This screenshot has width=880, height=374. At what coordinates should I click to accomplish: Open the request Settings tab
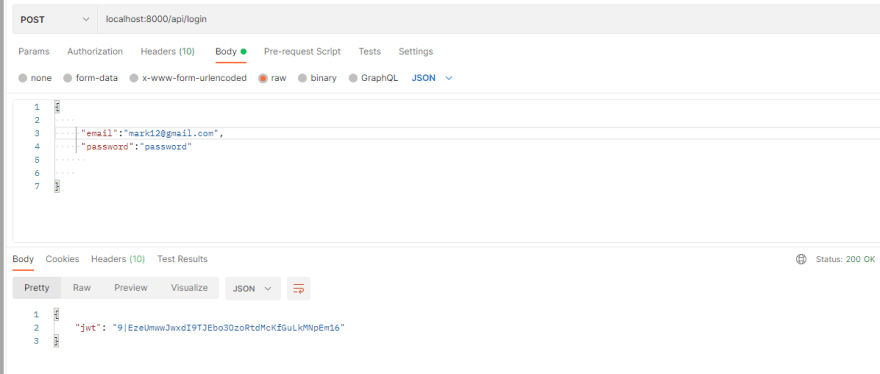click(416, 51)
